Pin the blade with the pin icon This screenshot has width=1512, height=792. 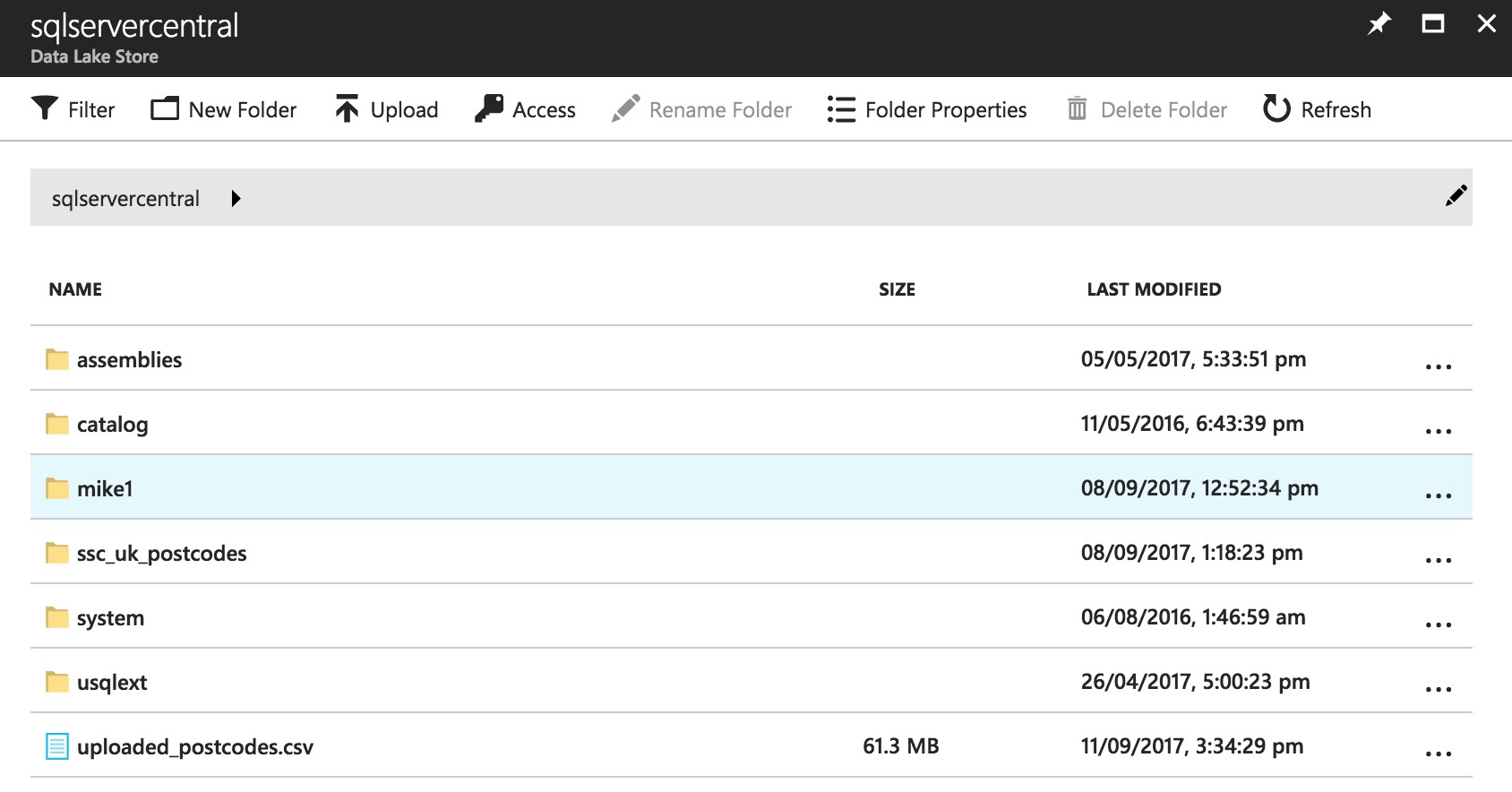(1379, 24)
